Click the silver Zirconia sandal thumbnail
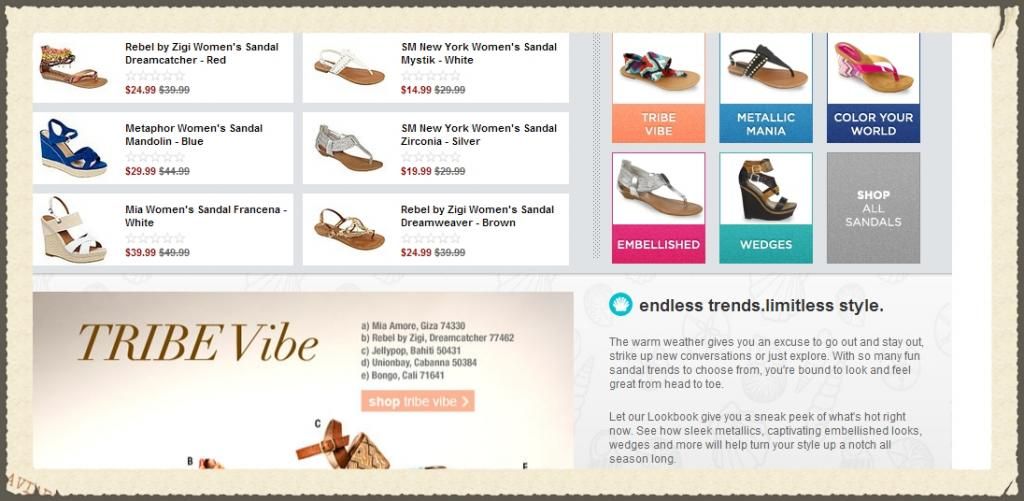The height and width of the screenshot is (501, 1024). (349, 148)
